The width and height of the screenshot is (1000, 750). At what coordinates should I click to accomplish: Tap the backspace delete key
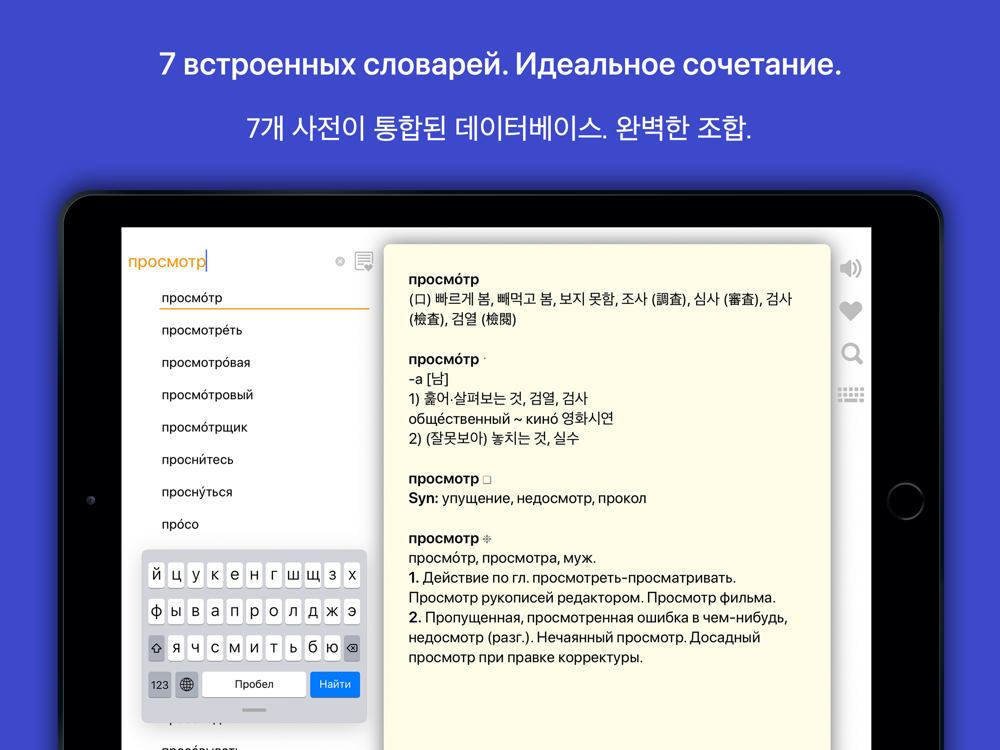(352, 648)
